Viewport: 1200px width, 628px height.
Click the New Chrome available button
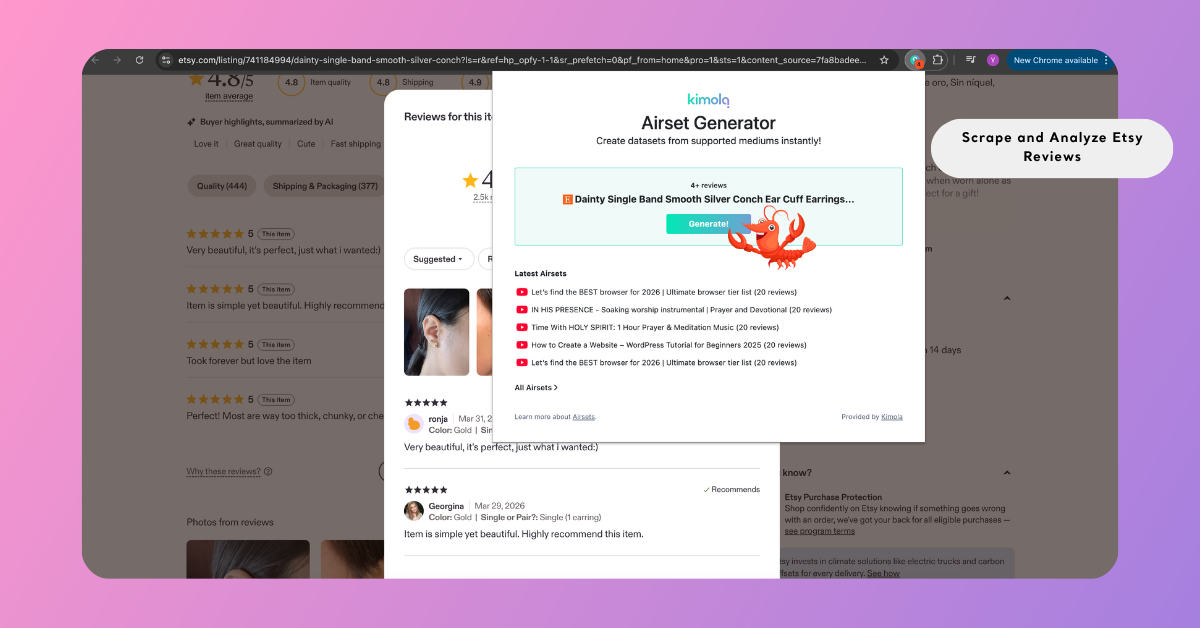pos(1055,60)
